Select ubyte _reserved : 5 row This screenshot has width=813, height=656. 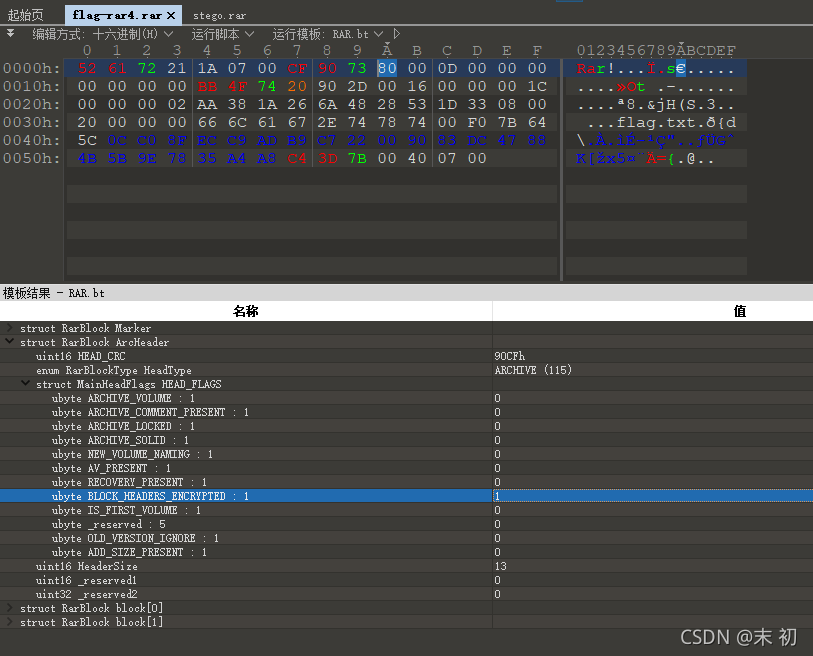coord(406,524)
